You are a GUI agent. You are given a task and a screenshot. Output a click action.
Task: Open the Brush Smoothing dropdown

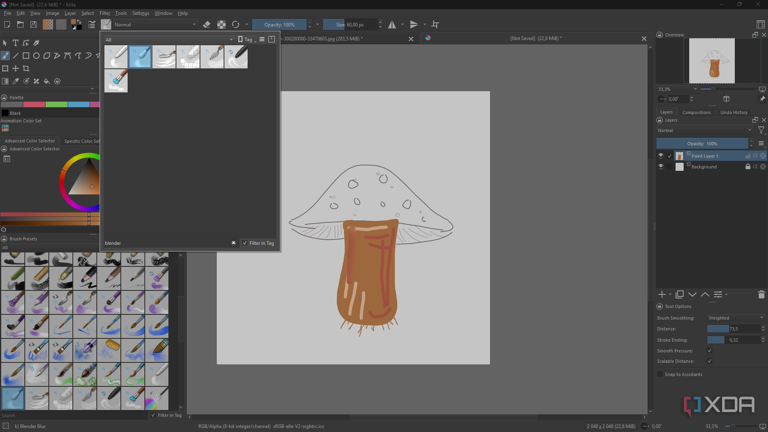[735, 318]
